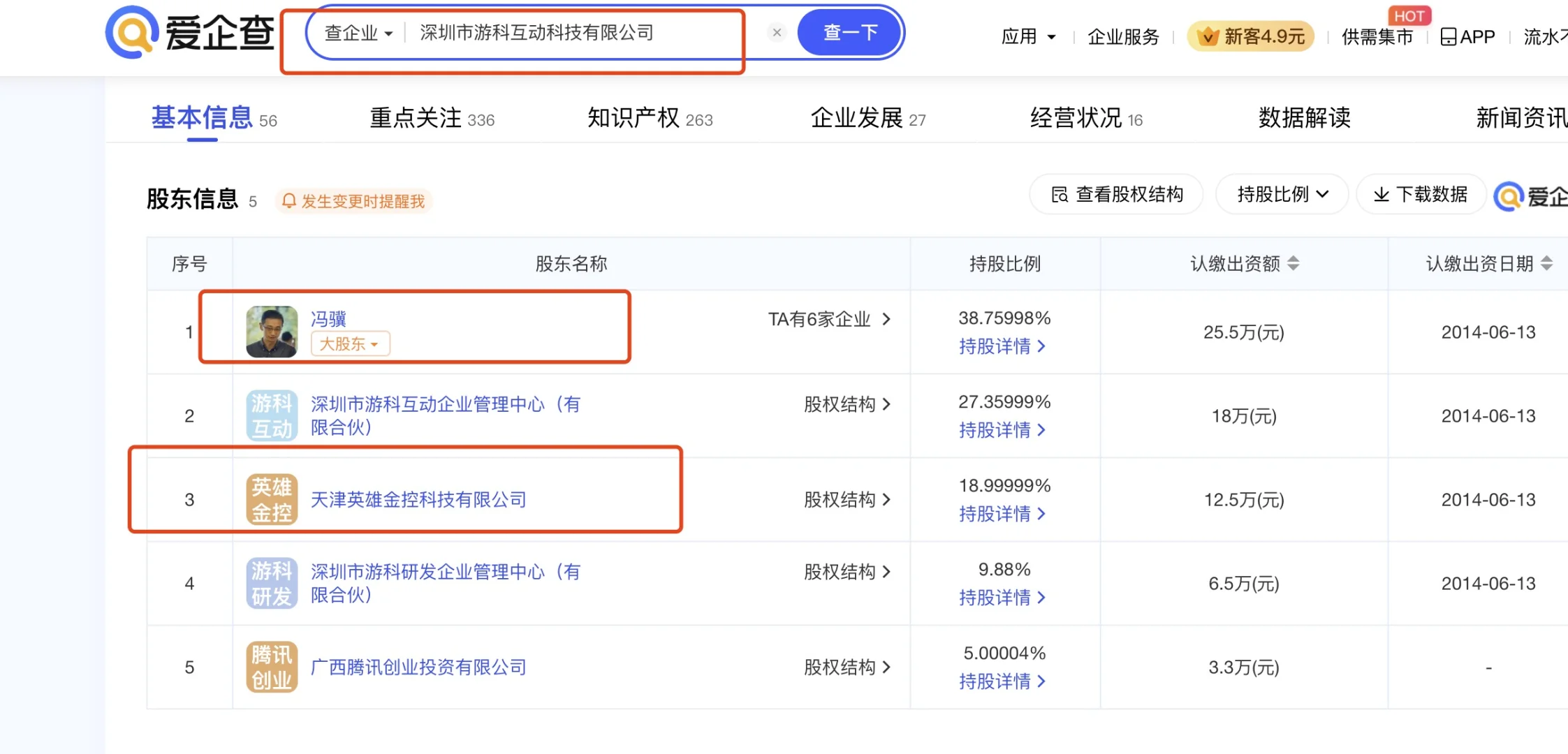The width and height of the screenshot is (1568, 754).
Task: Open 持股详情 for 38.75998% row
Action: click(x=1002, y=346)
